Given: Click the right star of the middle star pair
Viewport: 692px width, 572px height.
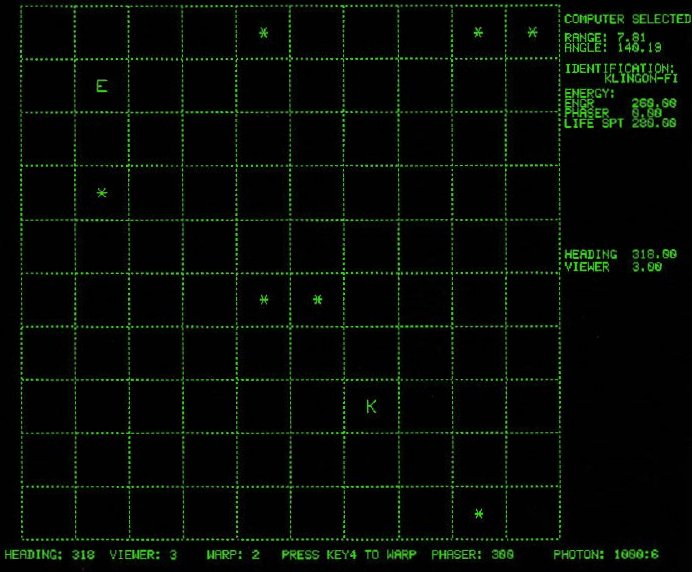Looking at the screenshot, I should point(318,300).
